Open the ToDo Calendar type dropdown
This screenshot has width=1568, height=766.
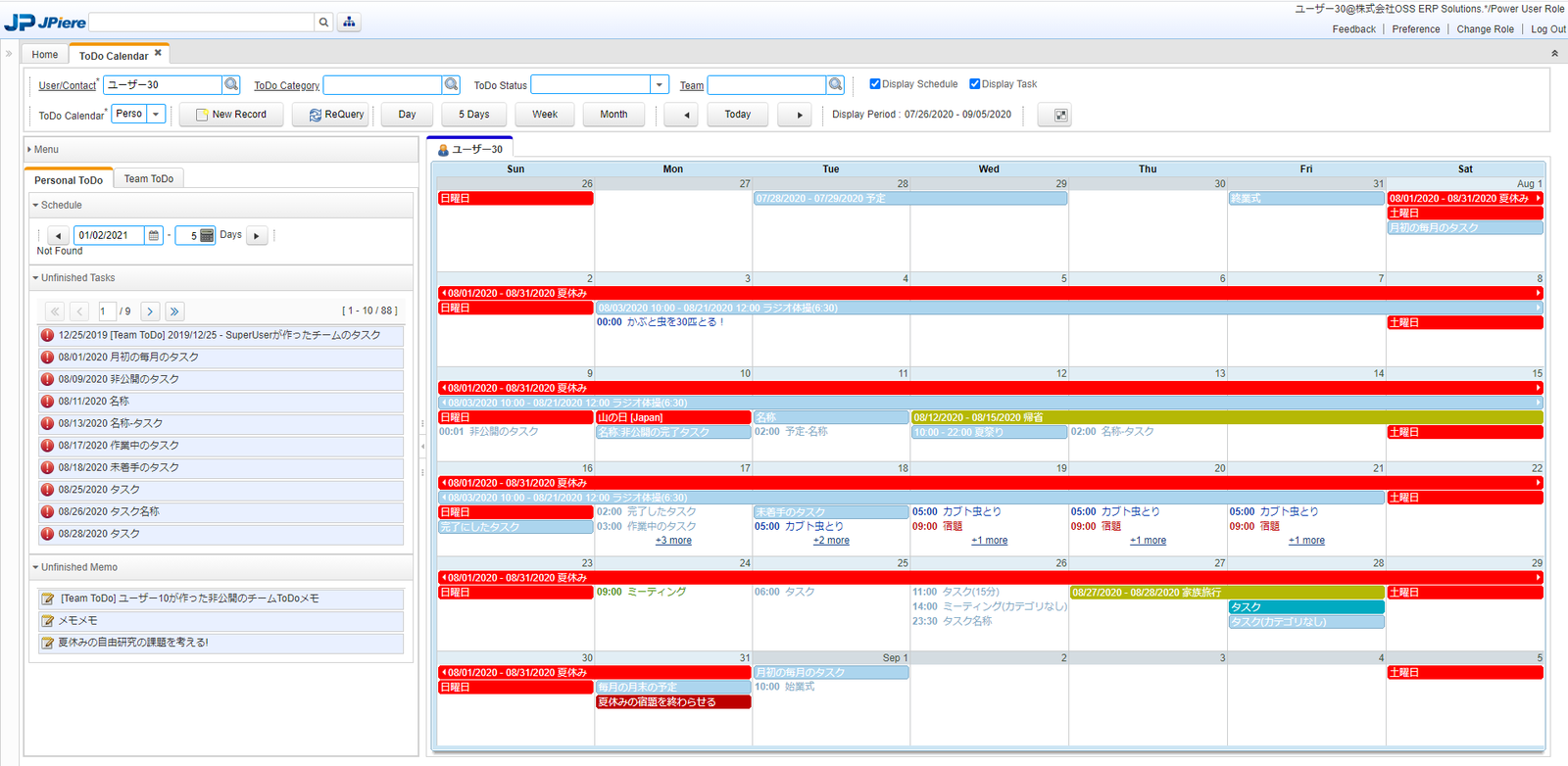click(156, 115)
